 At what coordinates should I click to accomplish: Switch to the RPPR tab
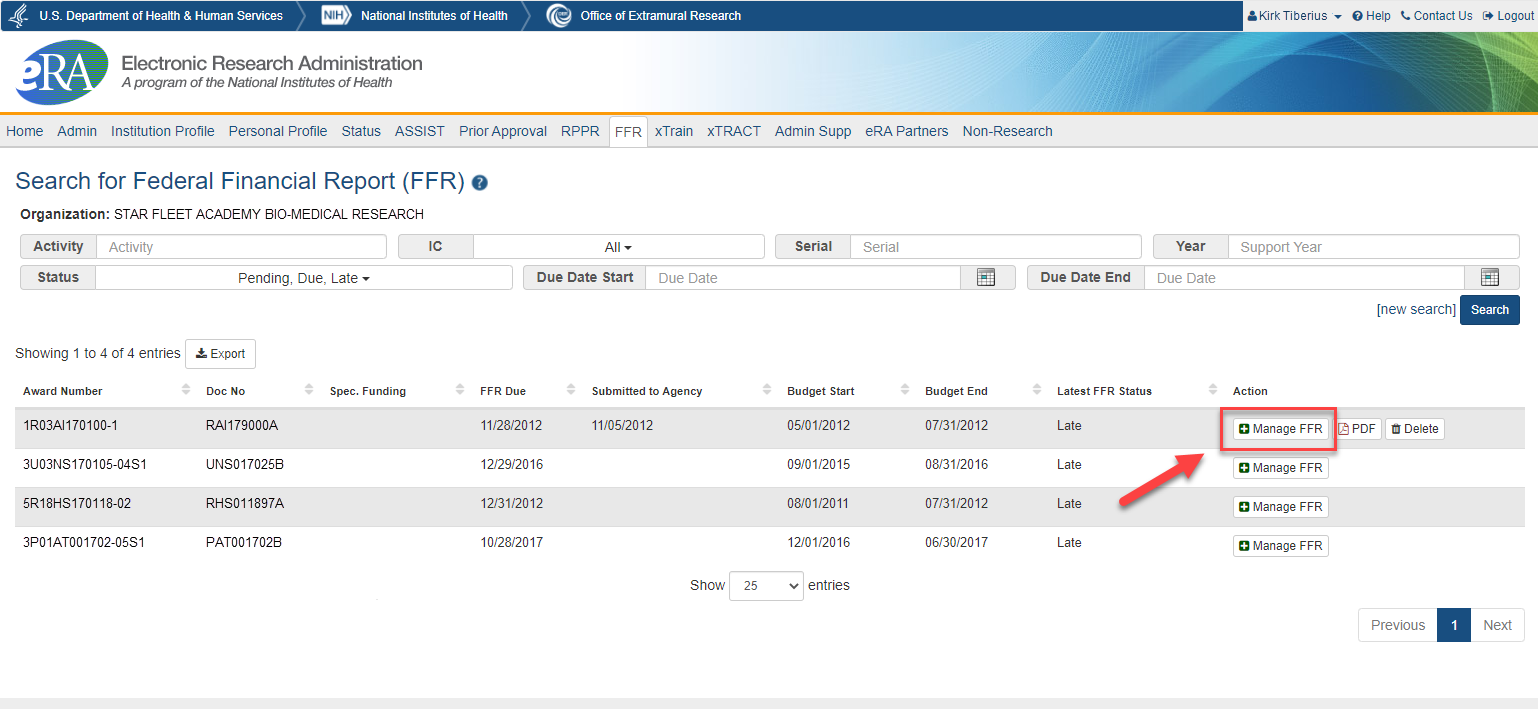click(580, 131)
